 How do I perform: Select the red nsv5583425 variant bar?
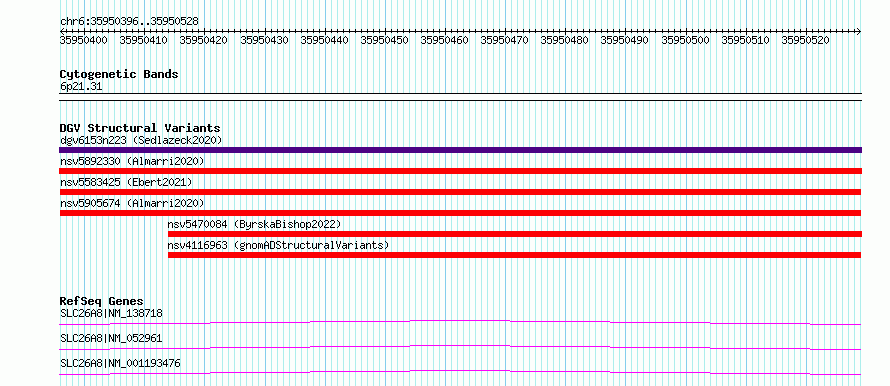point(460,192)
